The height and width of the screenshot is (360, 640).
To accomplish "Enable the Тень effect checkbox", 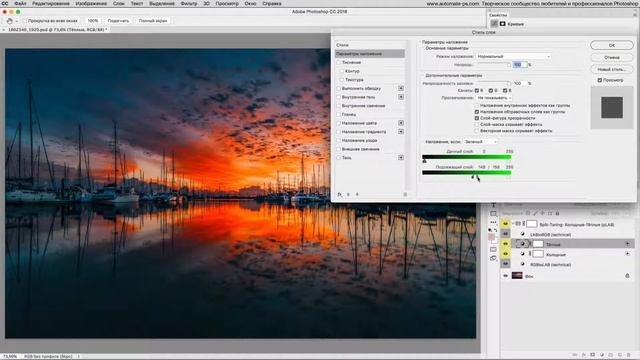I will (x=338, y=158).
